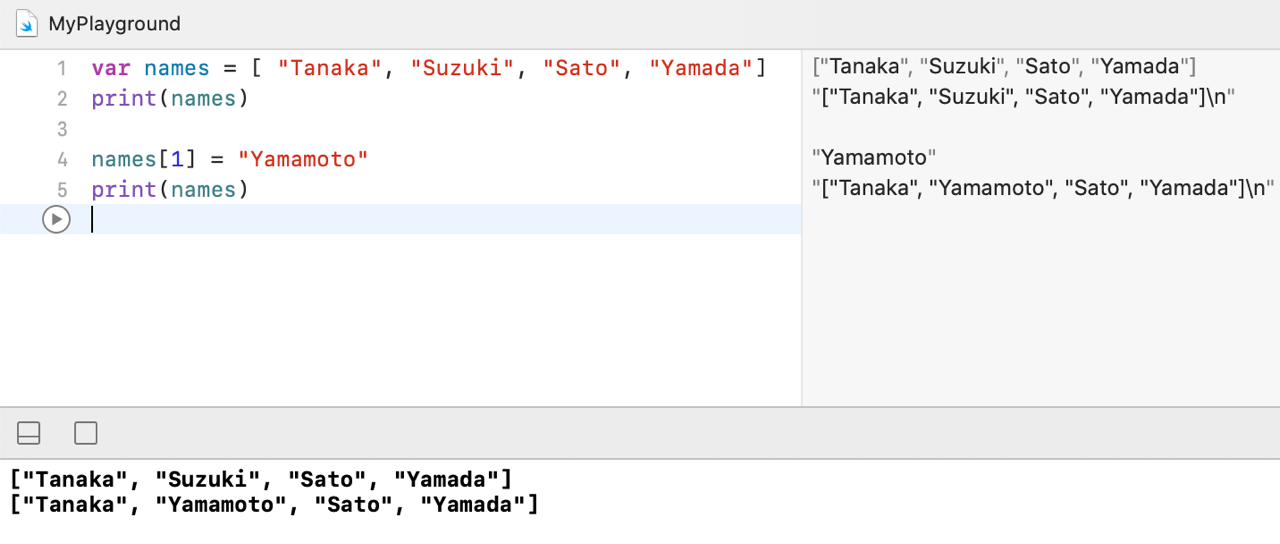
Task: Select line number 4 in the gutter
Action: (x=62, y=159)
